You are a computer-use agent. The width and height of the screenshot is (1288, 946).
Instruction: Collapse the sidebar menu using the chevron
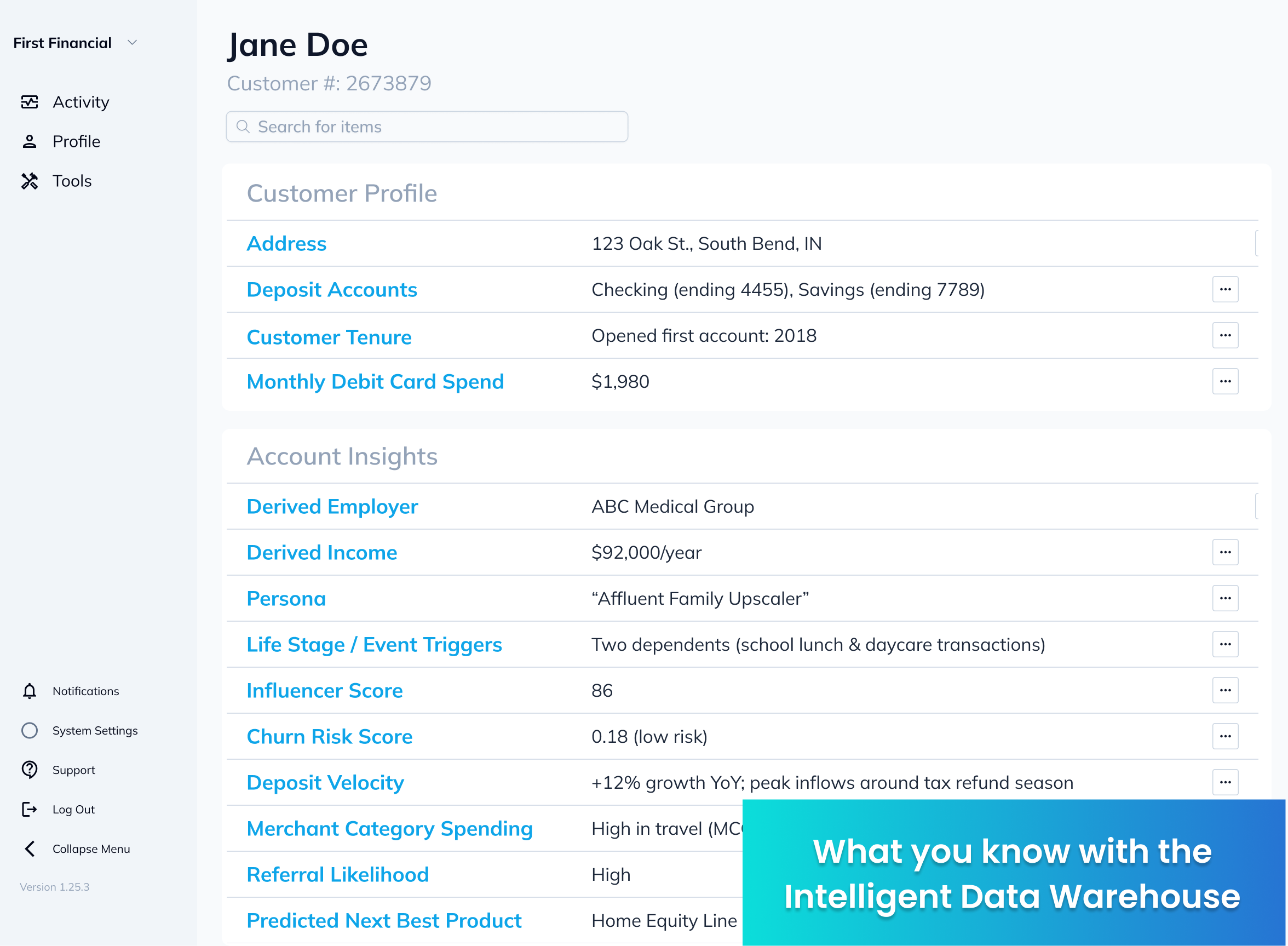[x=30, y=849]
